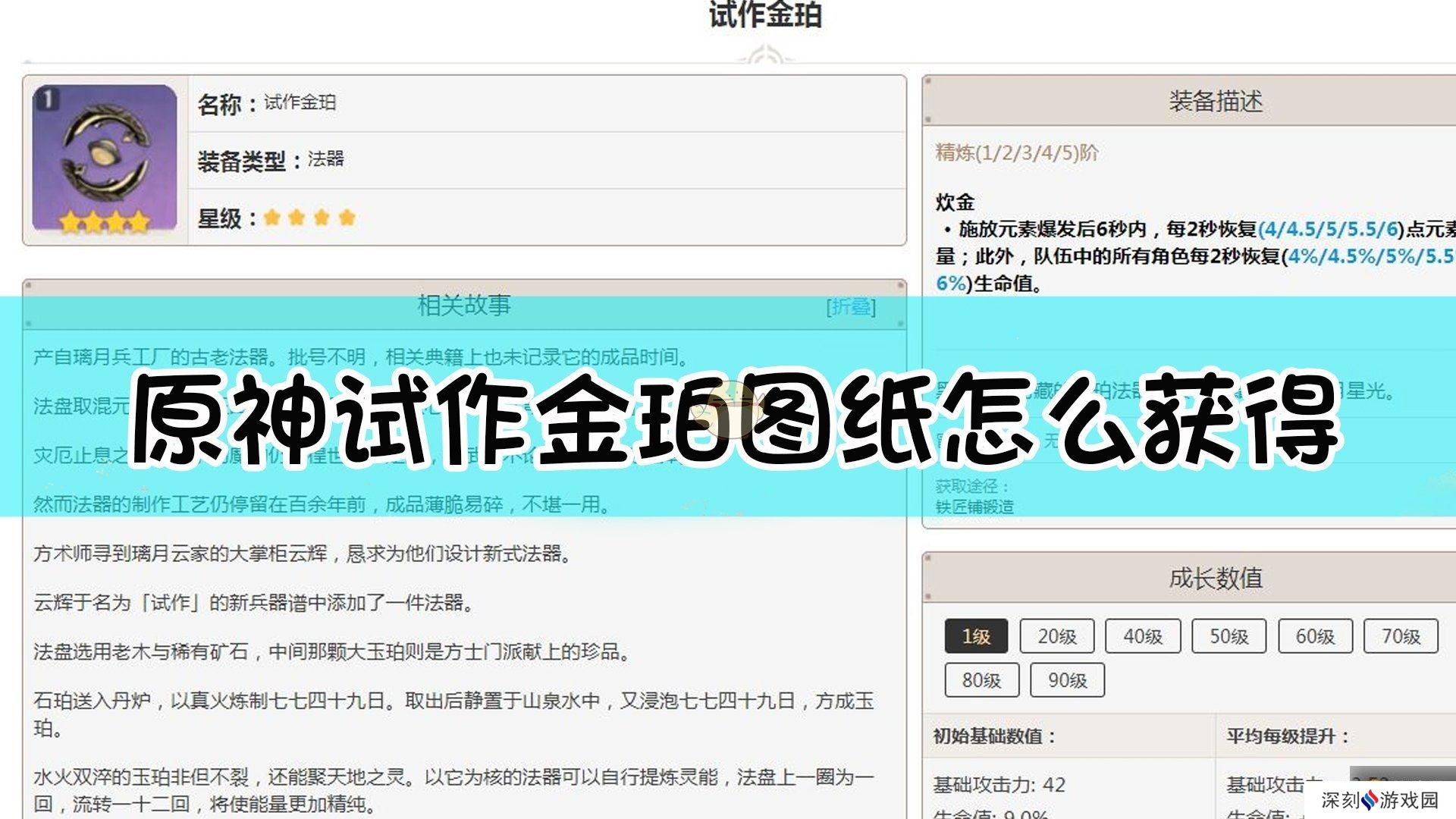
Task: Select the 70级 level button
Action: click(x=1401, y=636)
